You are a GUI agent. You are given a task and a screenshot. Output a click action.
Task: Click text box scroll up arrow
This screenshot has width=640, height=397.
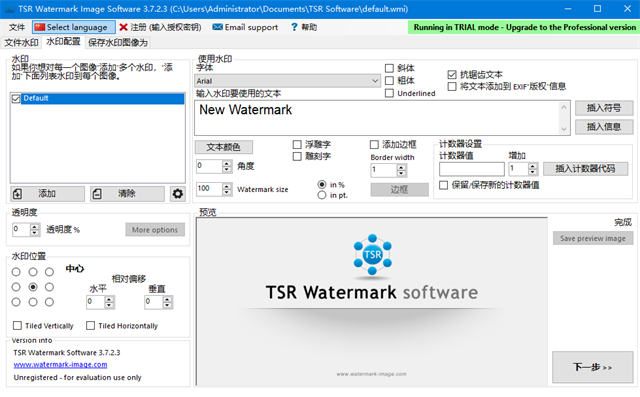564,107
